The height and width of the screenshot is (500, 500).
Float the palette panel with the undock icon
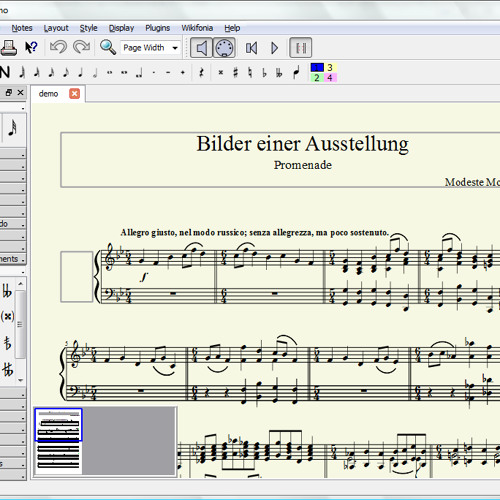[x=9, y=92]
